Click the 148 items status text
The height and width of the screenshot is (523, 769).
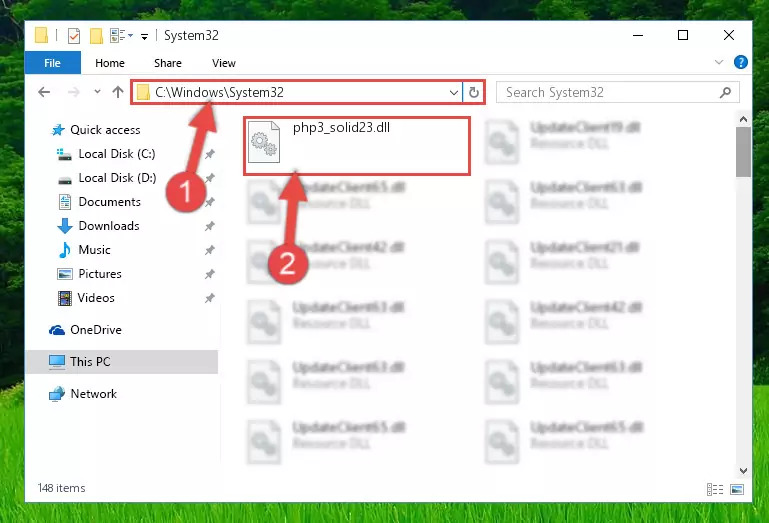pos(61,488)
